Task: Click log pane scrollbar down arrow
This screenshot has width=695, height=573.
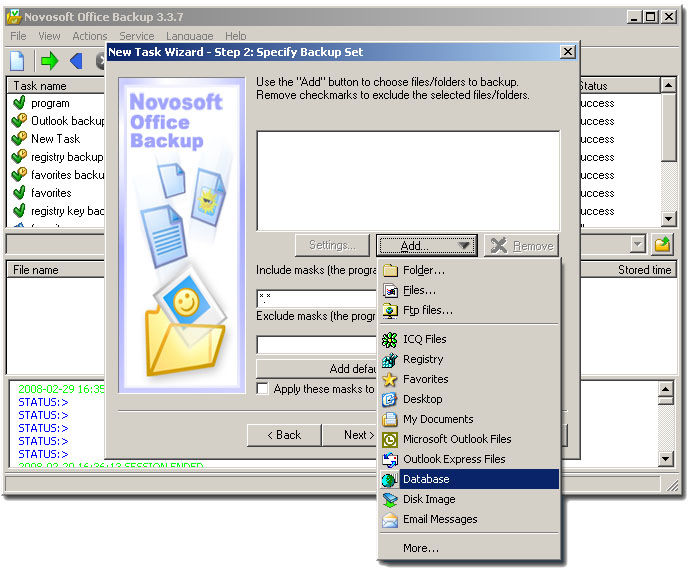Action: click(x=666, y=459)
